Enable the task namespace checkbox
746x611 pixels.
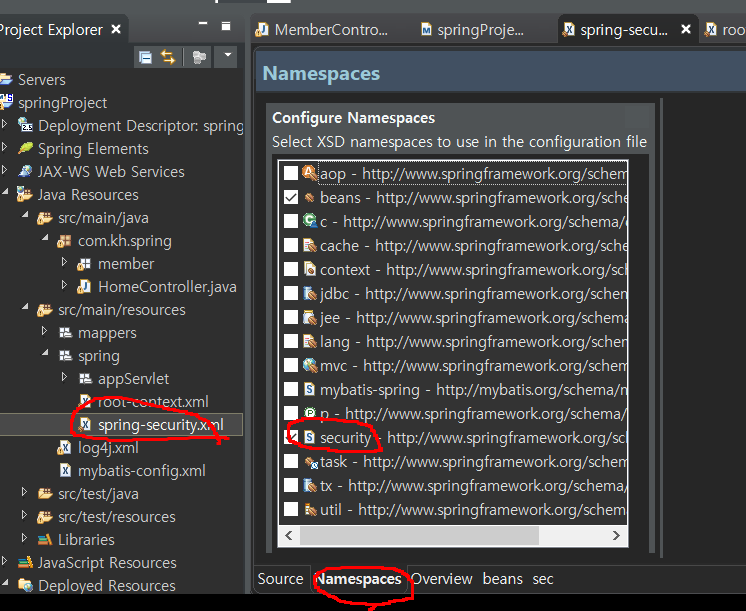tap(291, 461)
